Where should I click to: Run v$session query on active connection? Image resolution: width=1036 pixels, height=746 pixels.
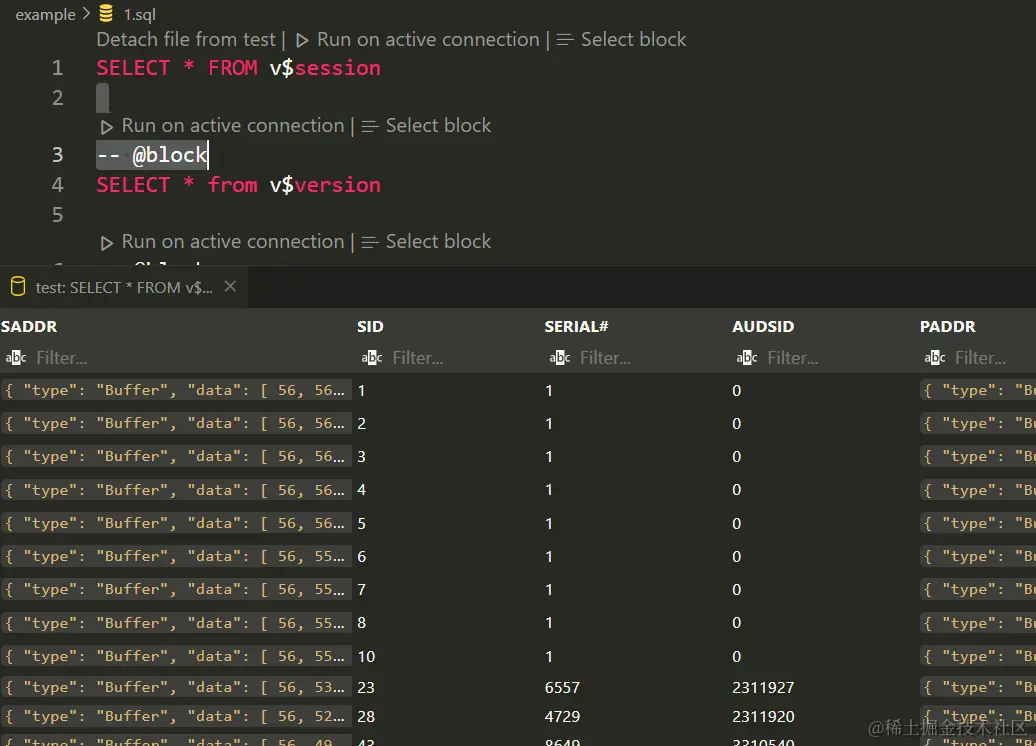click(428, 40)
